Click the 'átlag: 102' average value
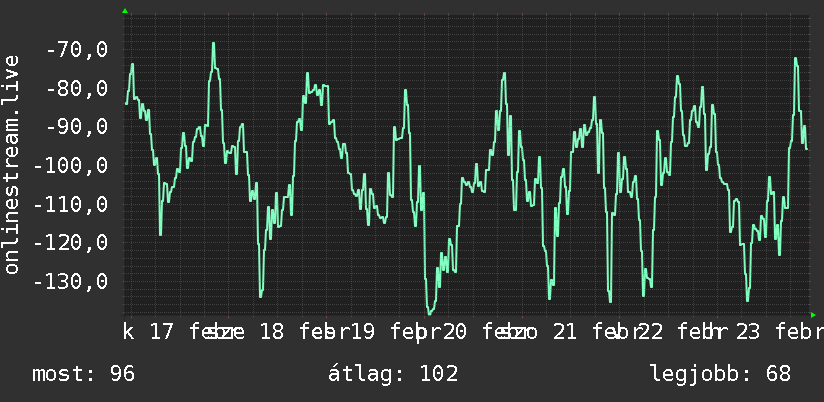The width and height of the screenshot is (824, 402). pos(393,374)
